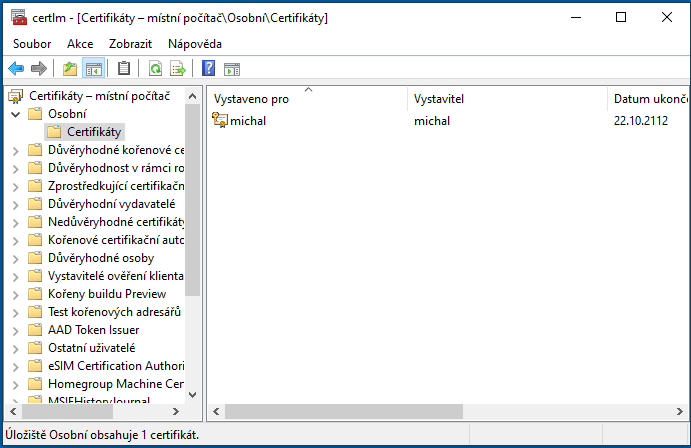This screenshot has width=691, height=448.
Task: Open the Akce menu
Action: pyautogui.click(x=80, y=44)
